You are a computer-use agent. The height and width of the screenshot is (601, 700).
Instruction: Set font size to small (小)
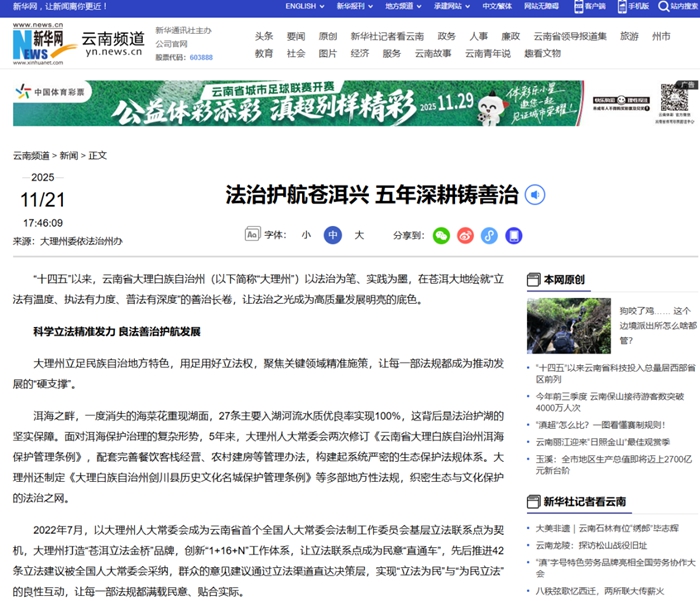(x=306, y=235)
